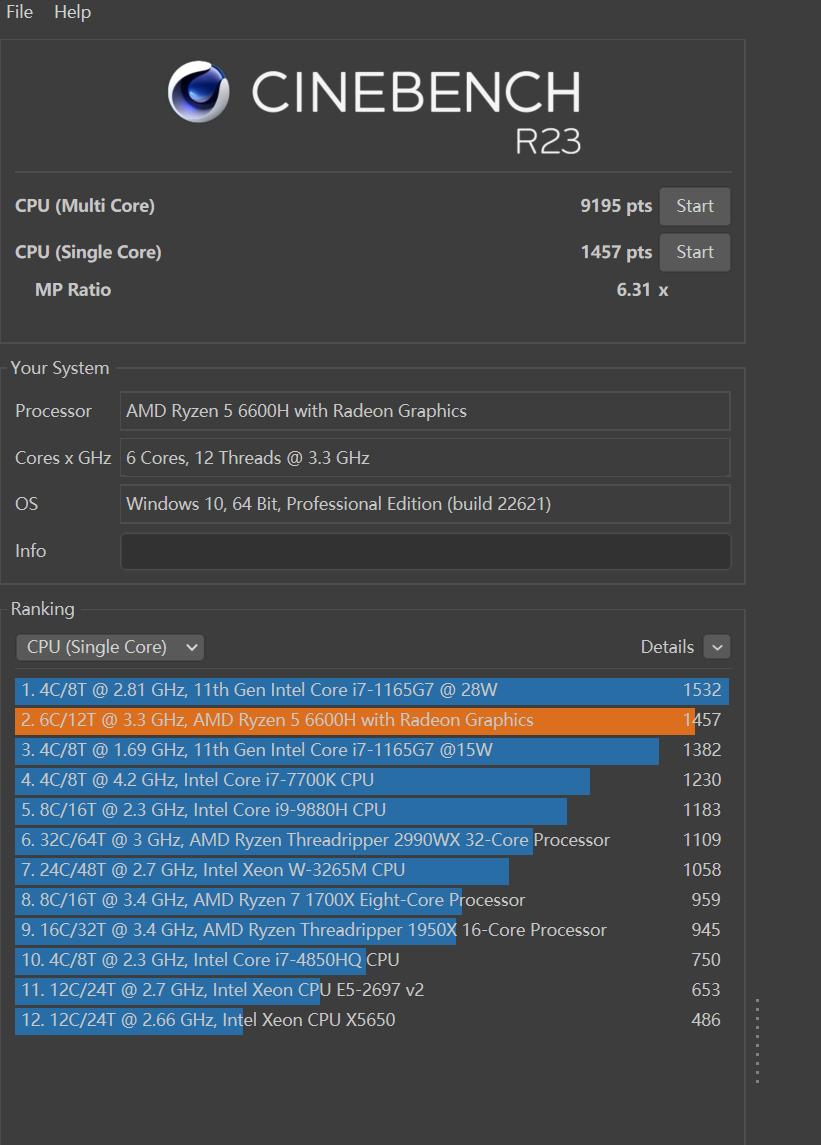Select the Core i7-1165G7 @ 28W ranking entry
Image resolution: width=821 pixels, height=1145 pixels.
370,690
